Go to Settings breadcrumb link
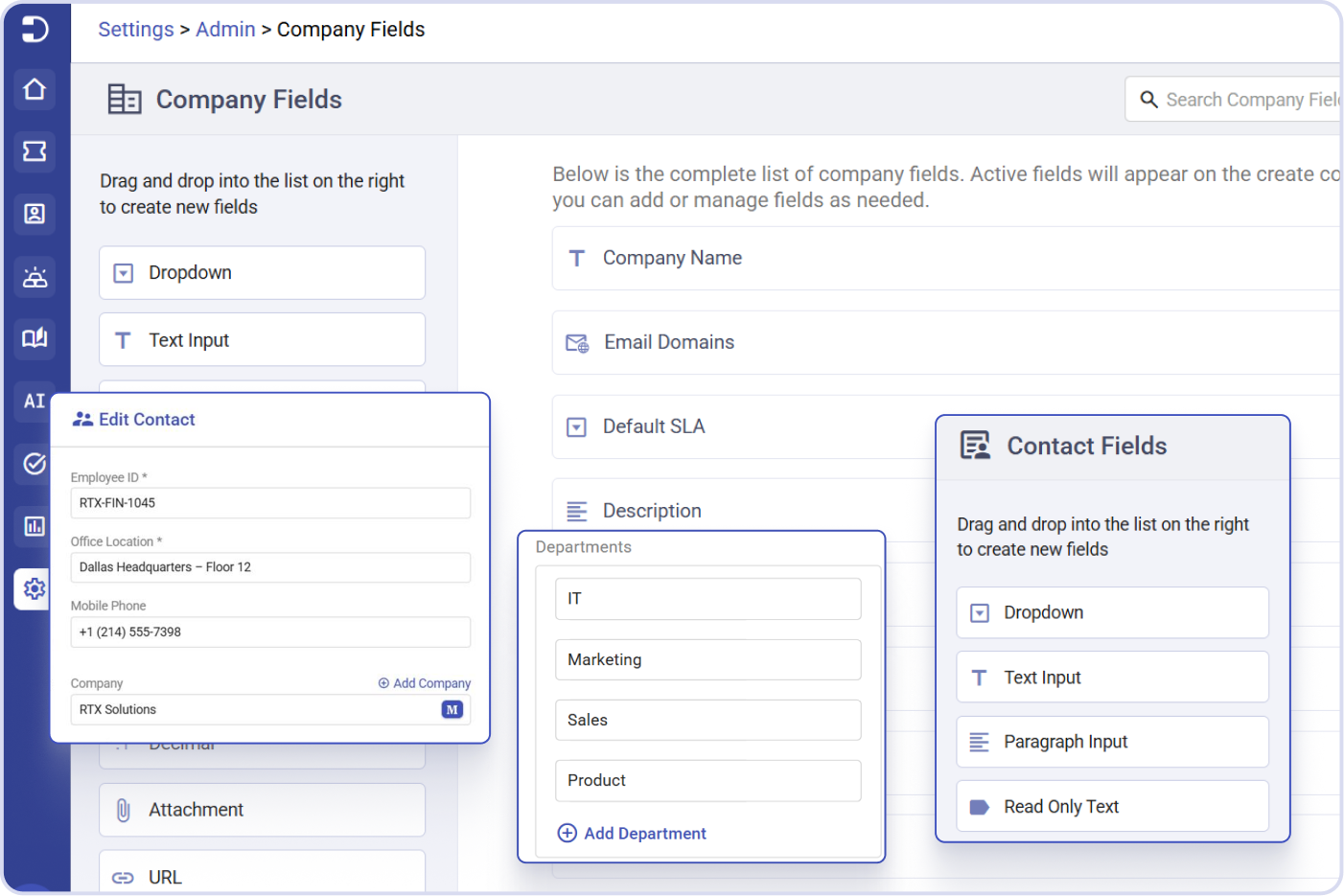 [x=136, y=29]
